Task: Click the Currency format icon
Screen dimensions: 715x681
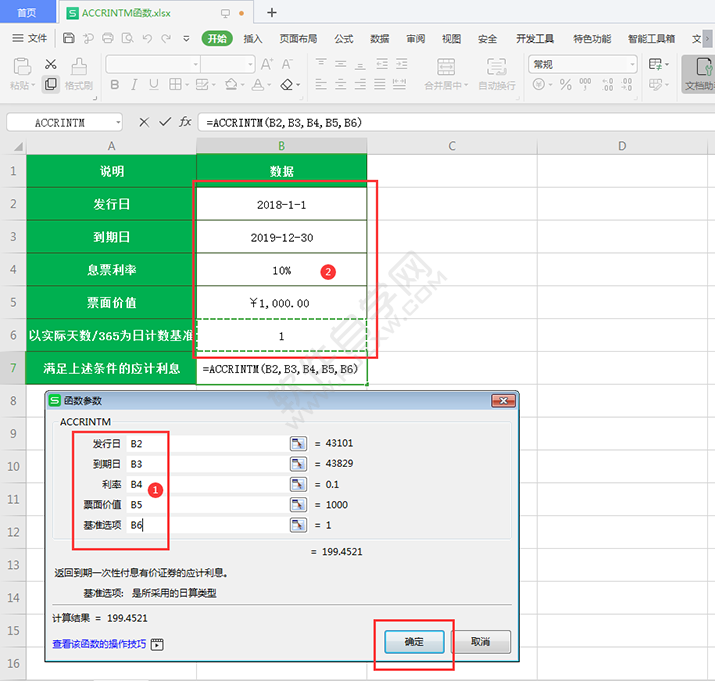Action: click(539, 84)
